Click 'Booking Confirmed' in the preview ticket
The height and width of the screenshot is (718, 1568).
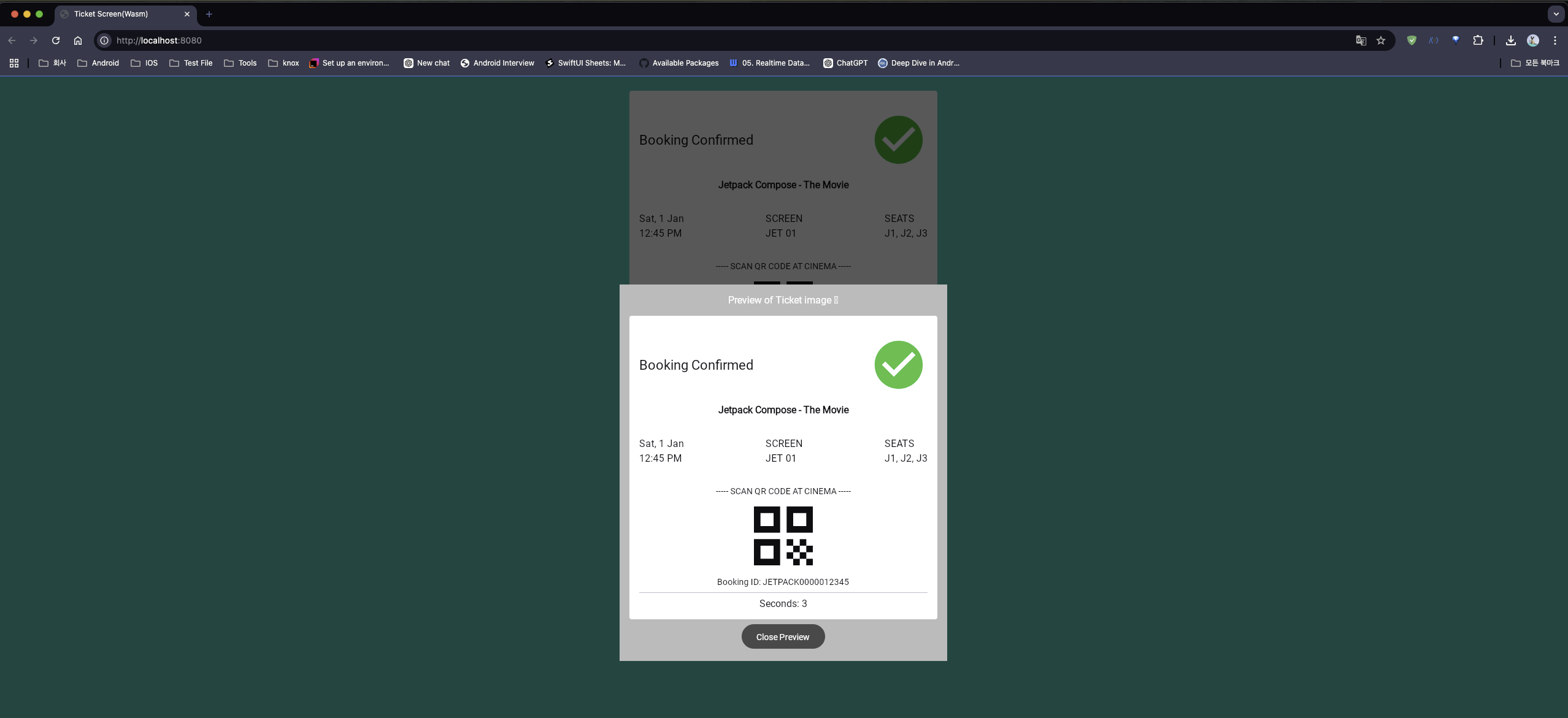696,365
